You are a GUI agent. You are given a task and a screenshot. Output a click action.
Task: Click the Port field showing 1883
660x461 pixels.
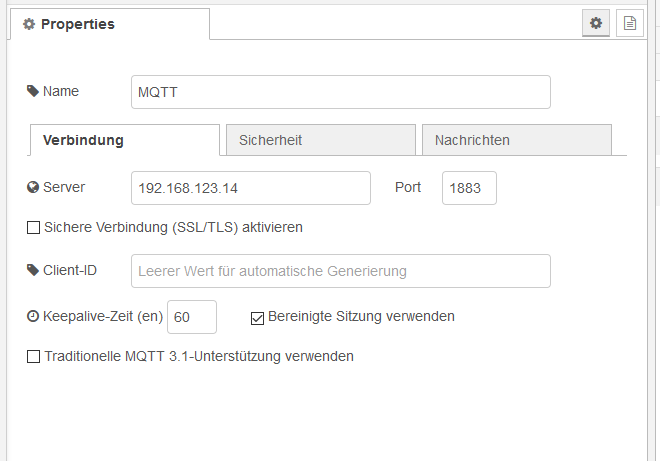[469, 188]
